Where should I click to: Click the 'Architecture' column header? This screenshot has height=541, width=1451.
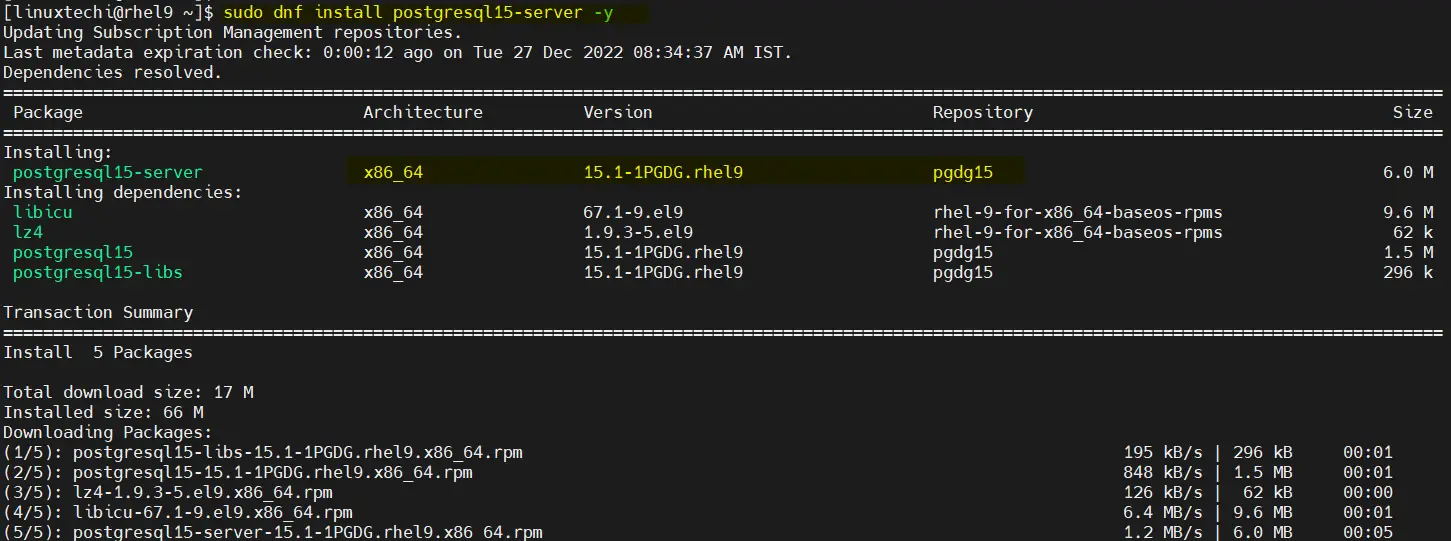tap(423, 112)
